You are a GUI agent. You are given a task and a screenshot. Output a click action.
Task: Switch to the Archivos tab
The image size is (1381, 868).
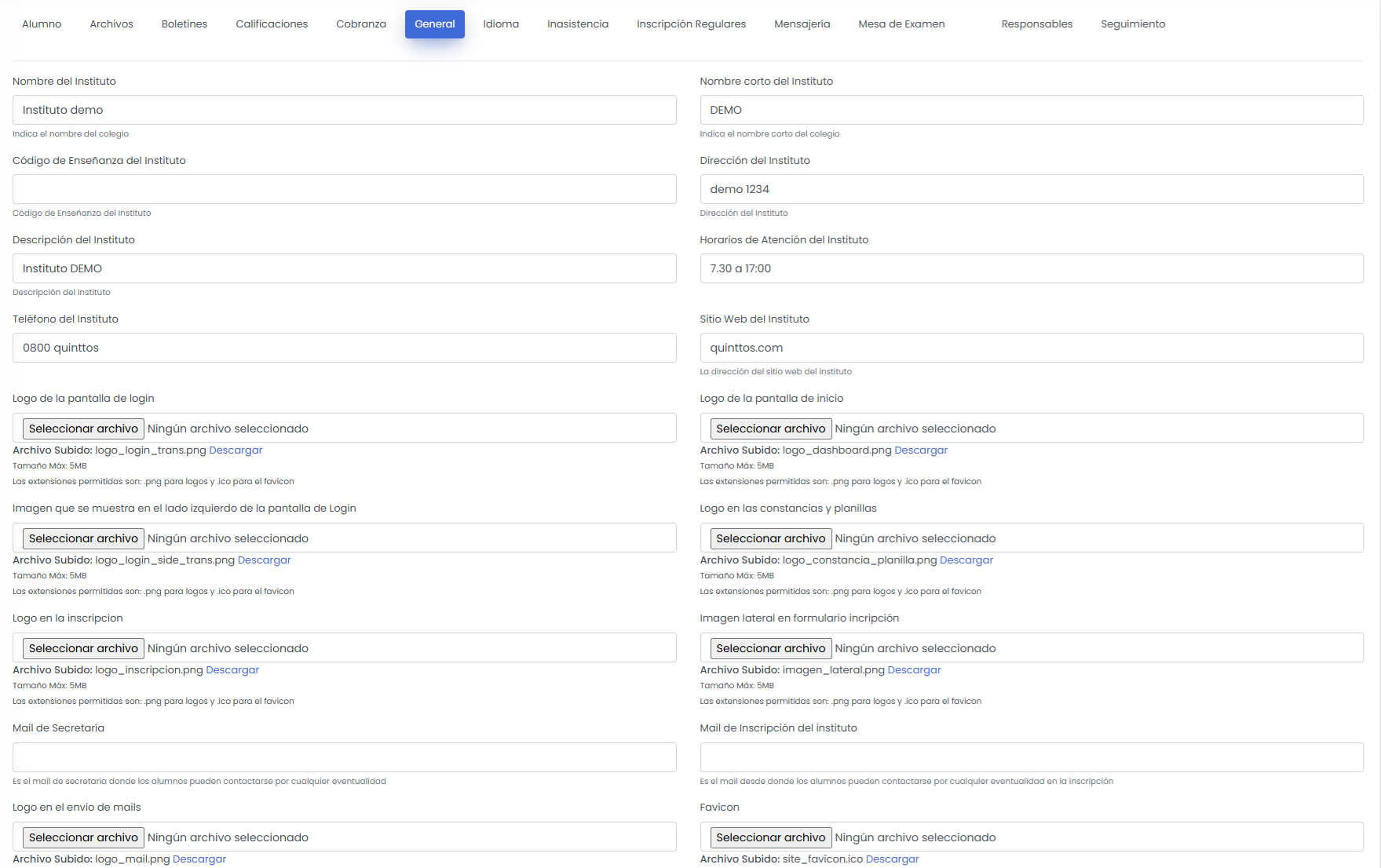pos(111,24)
